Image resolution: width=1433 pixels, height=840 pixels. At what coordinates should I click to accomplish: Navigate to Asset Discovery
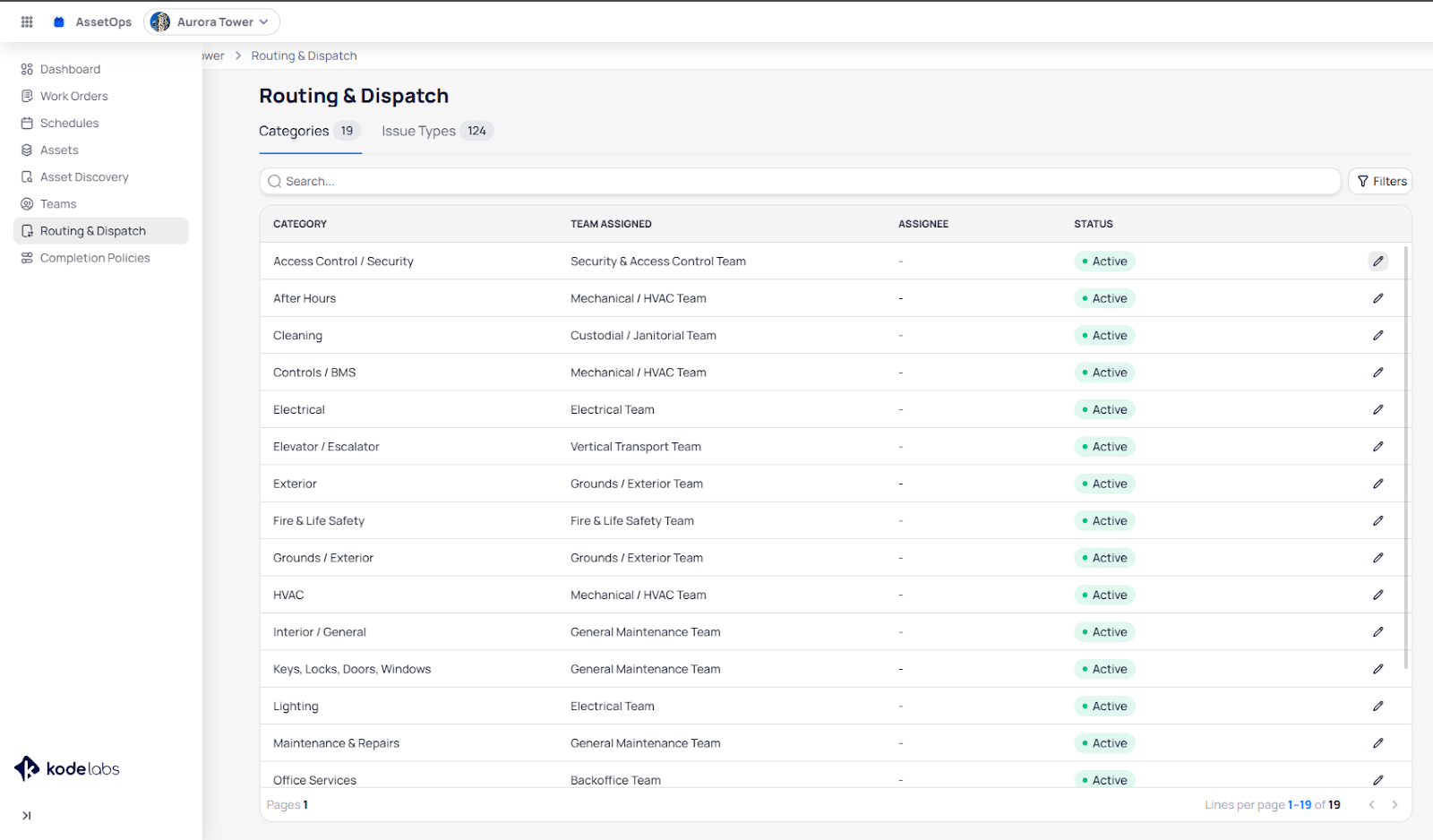coord(84,177)
